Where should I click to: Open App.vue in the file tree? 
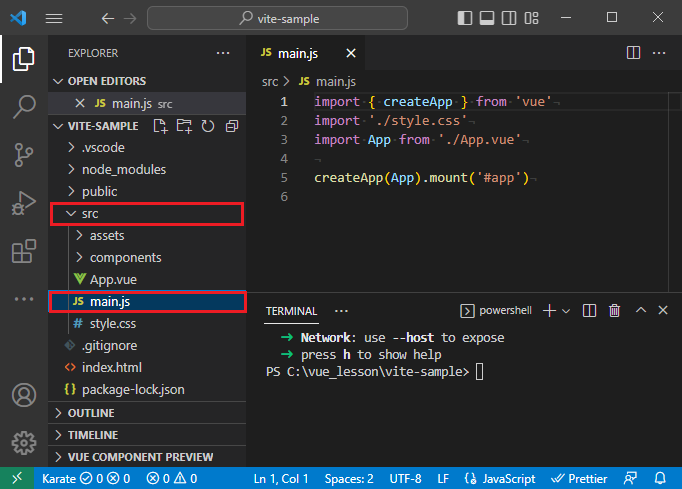point(147,279)
